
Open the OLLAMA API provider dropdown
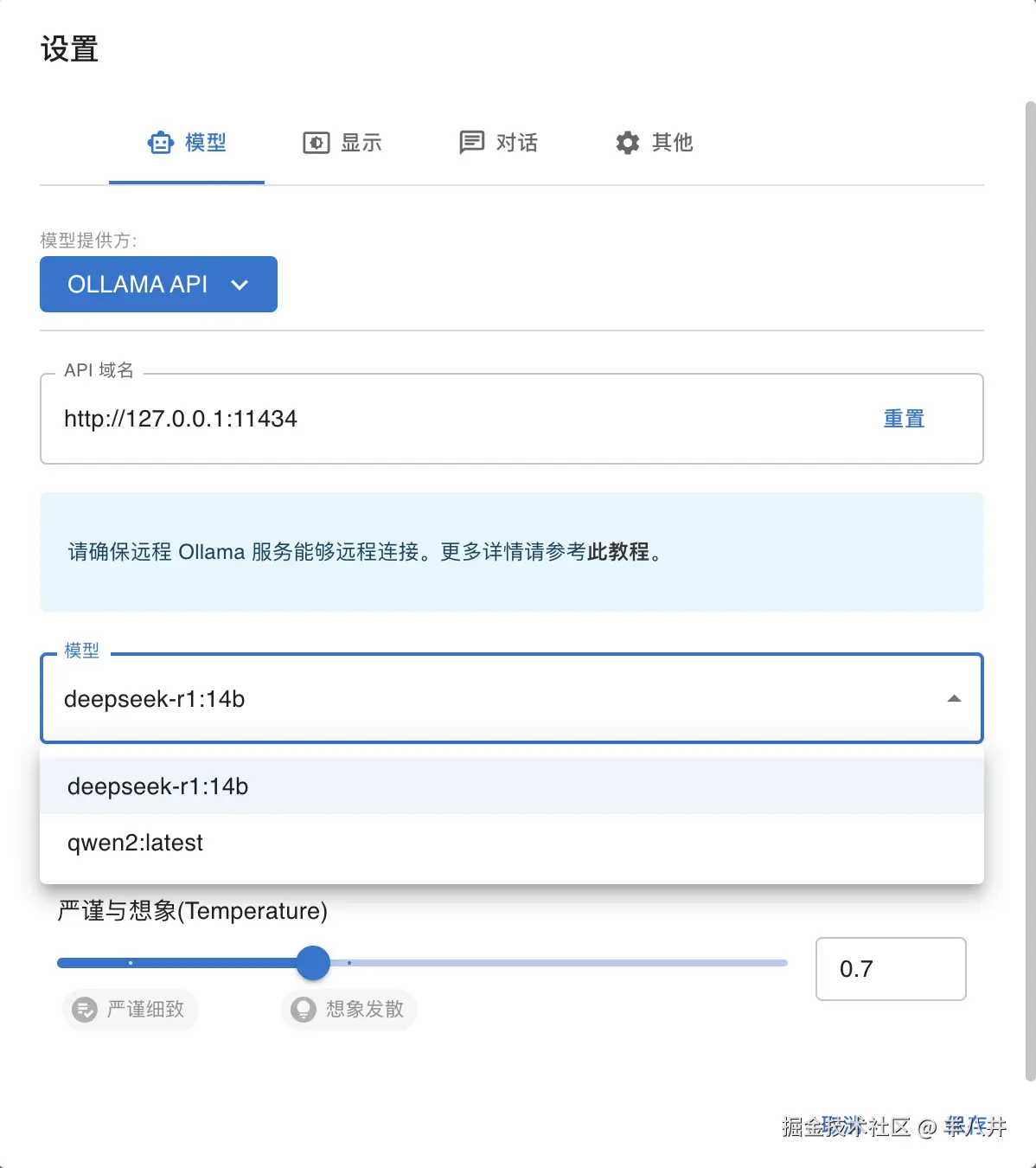(x=158, y=284)
